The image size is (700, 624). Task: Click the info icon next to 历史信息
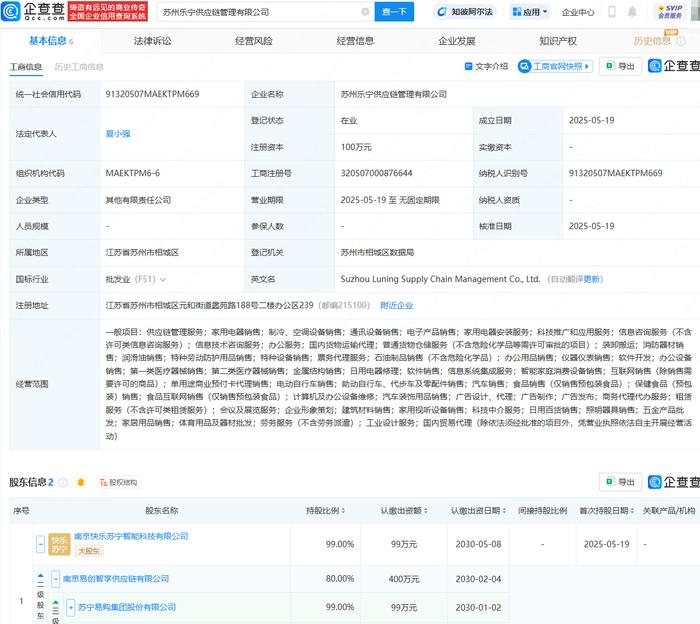(x=681, y=42)
